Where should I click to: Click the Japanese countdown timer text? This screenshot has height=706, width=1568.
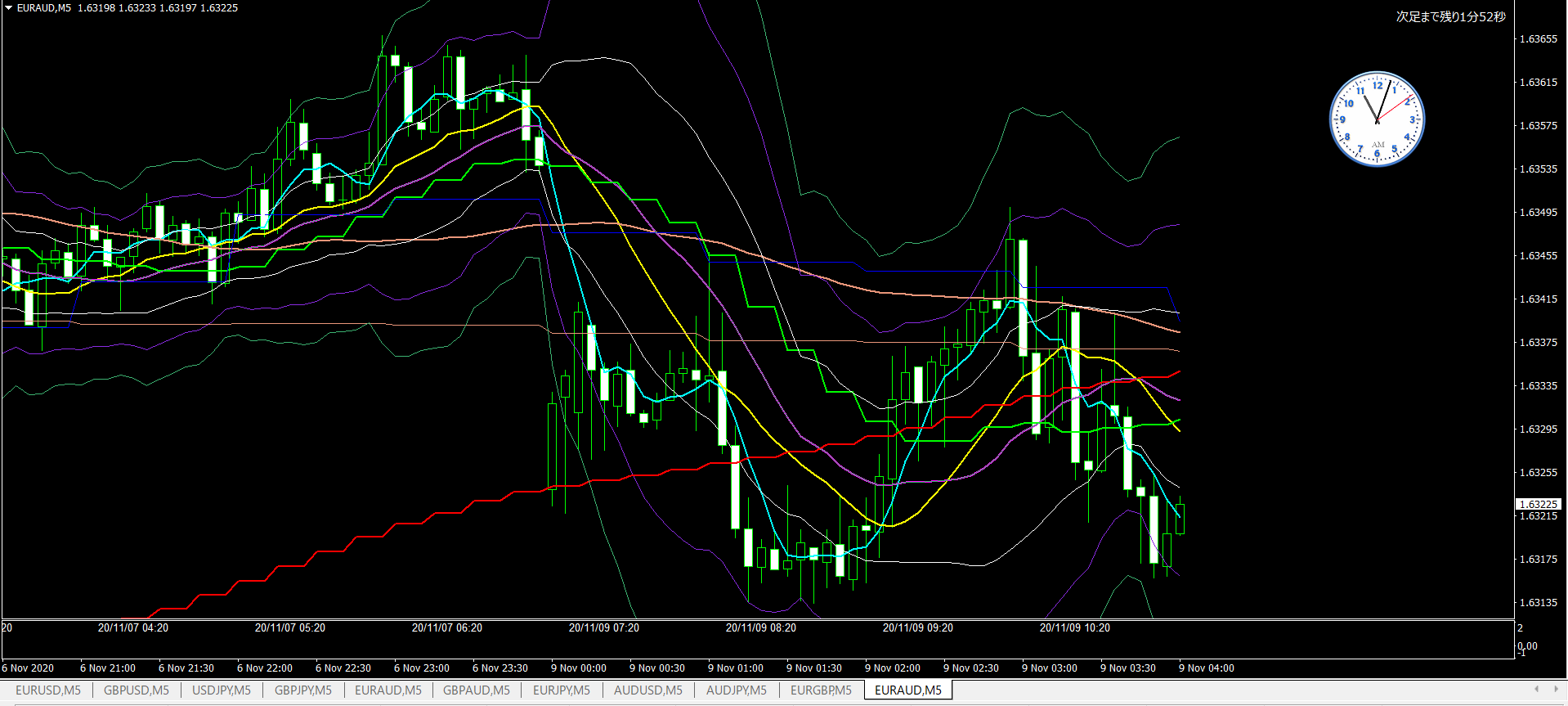(x=1450, y=16)
